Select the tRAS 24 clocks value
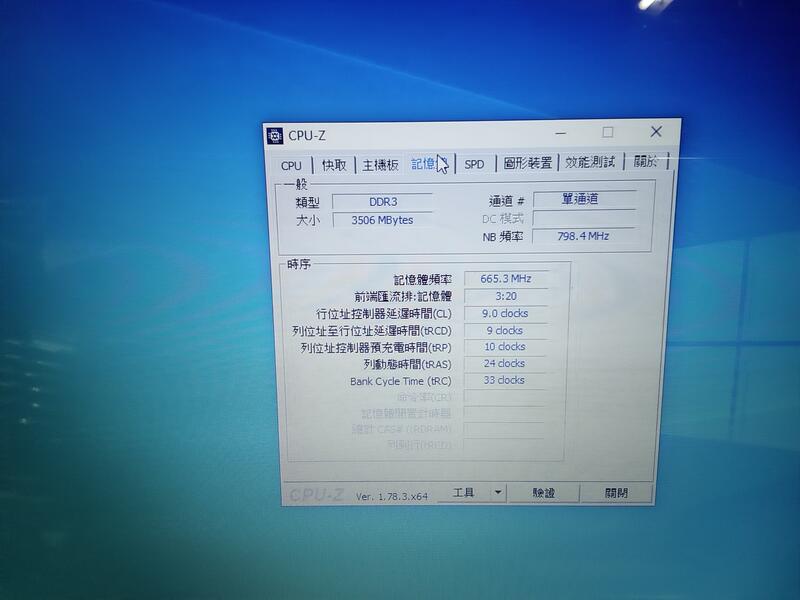 point(506,364)
